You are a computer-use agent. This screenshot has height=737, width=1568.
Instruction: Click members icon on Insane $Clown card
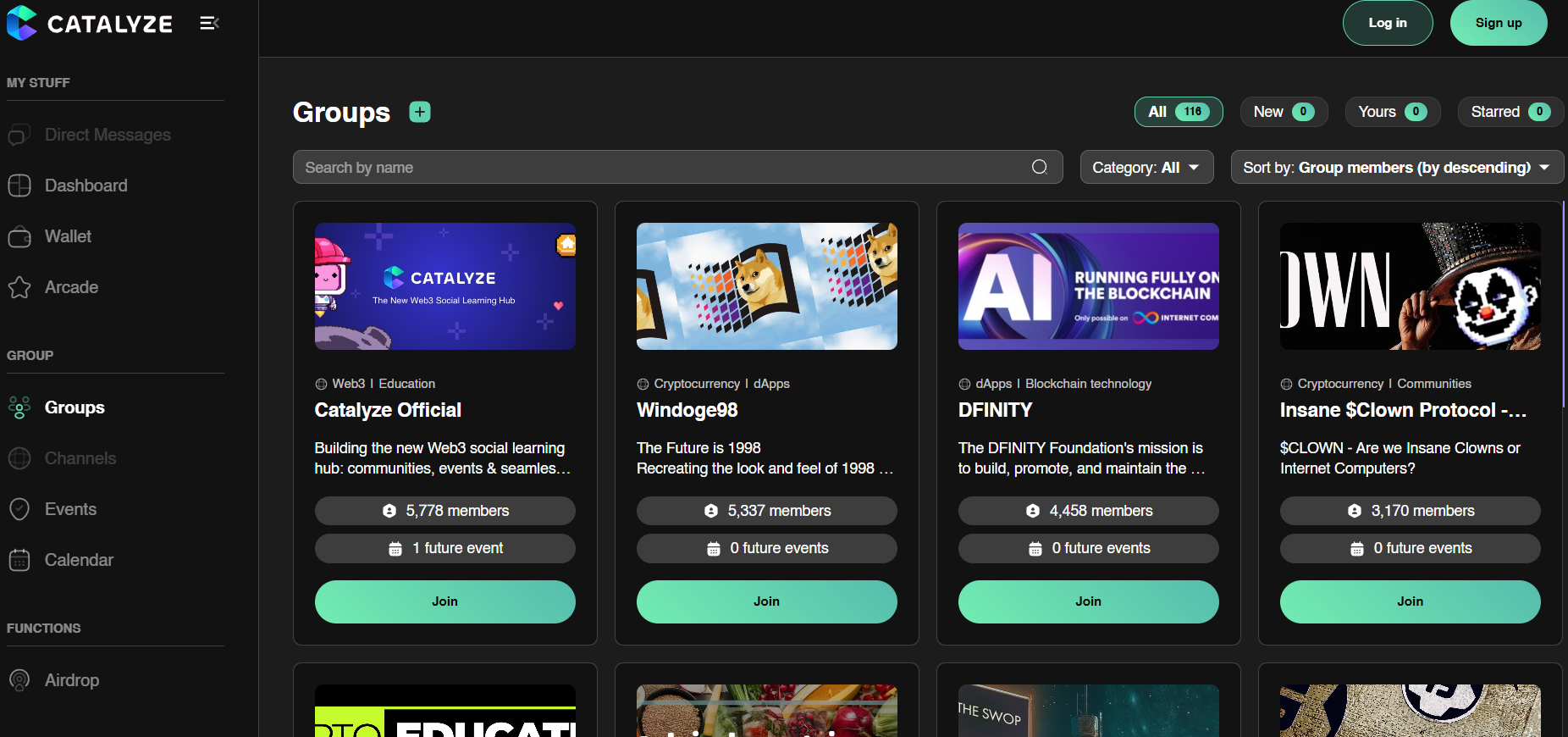(x=1355, y=511)
